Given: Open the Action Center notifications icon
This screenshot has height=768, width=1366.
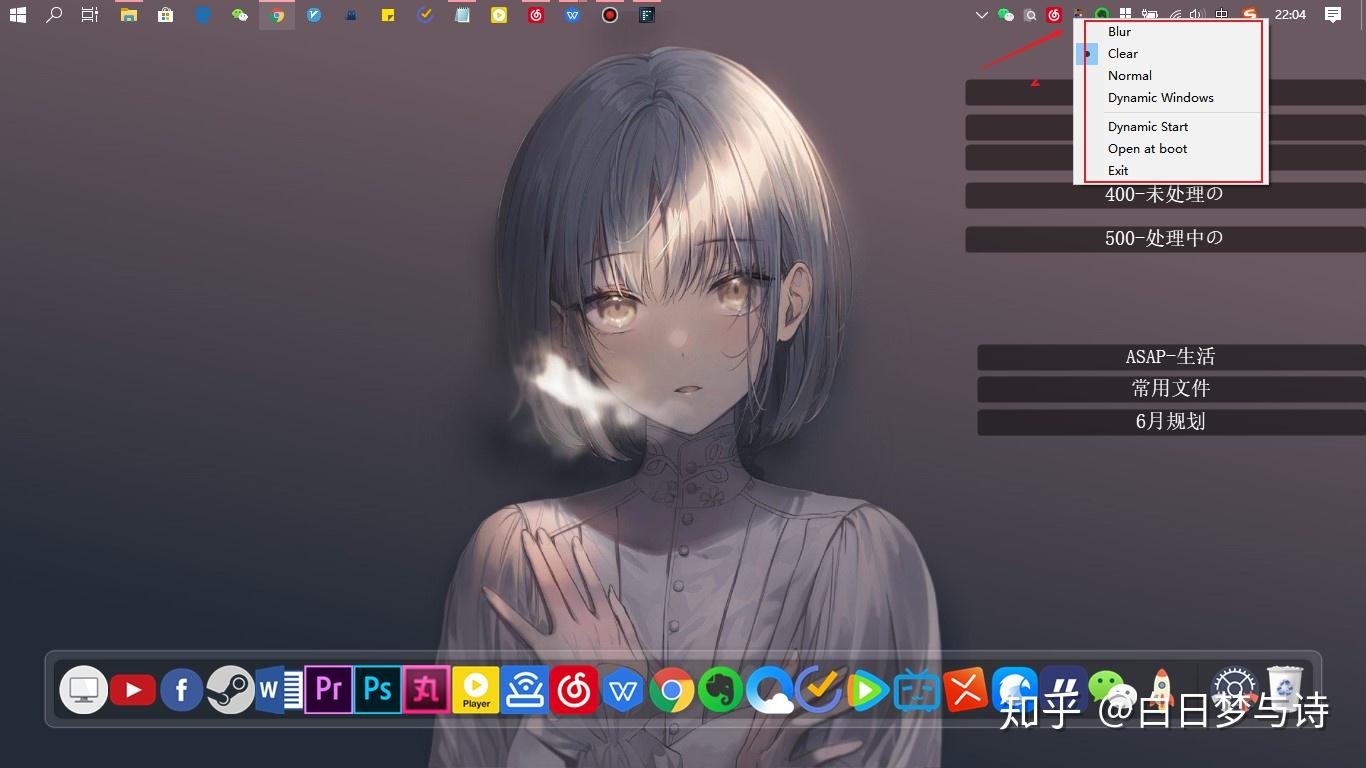Looking at the screenshot, I should click(1333, 14).
